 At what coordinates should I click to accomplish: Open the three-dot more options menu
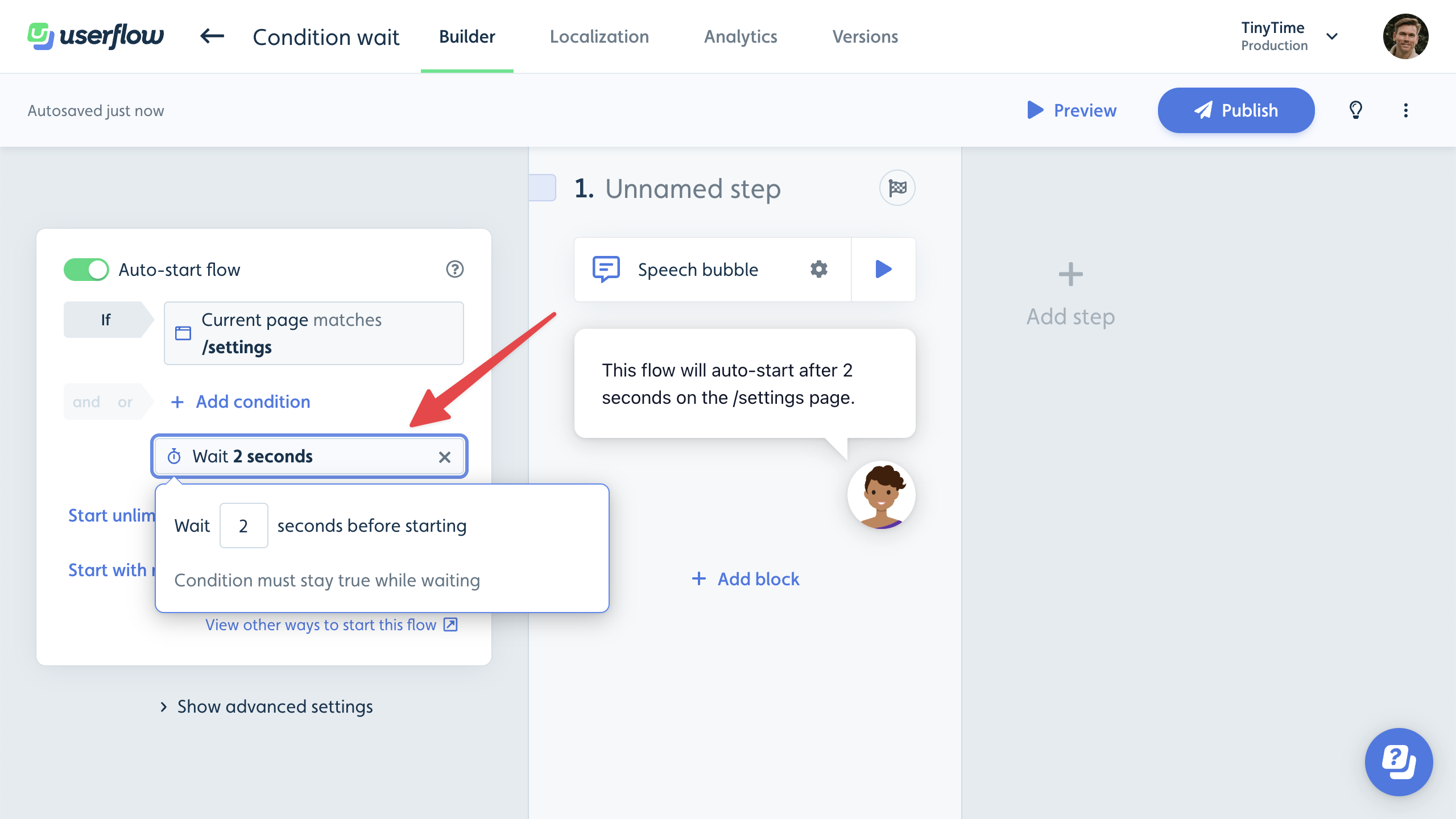(x=1406, y=110)
